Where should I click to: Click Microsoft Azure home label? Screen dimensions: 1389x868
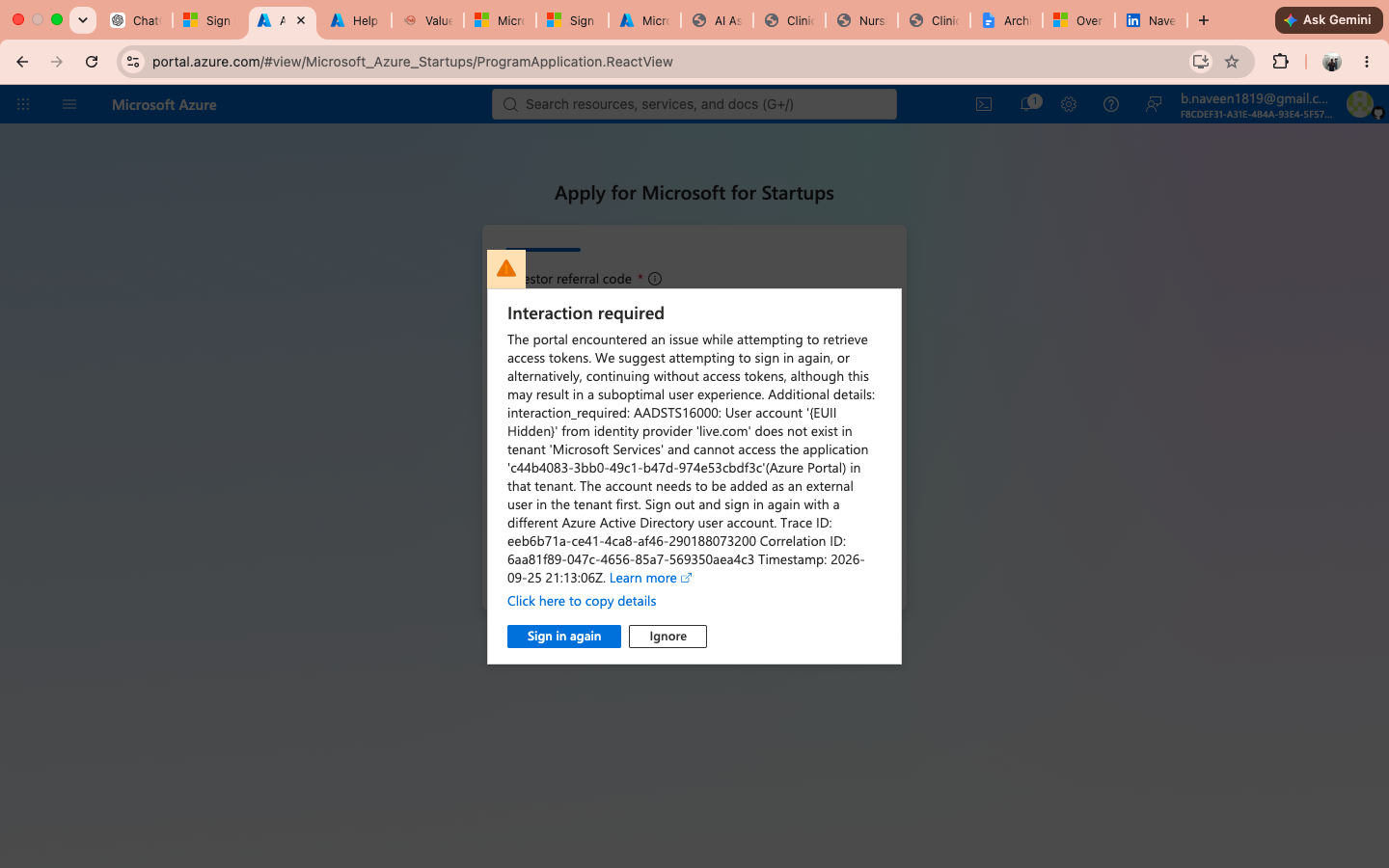pyautogui.click(x=164, y=104)
